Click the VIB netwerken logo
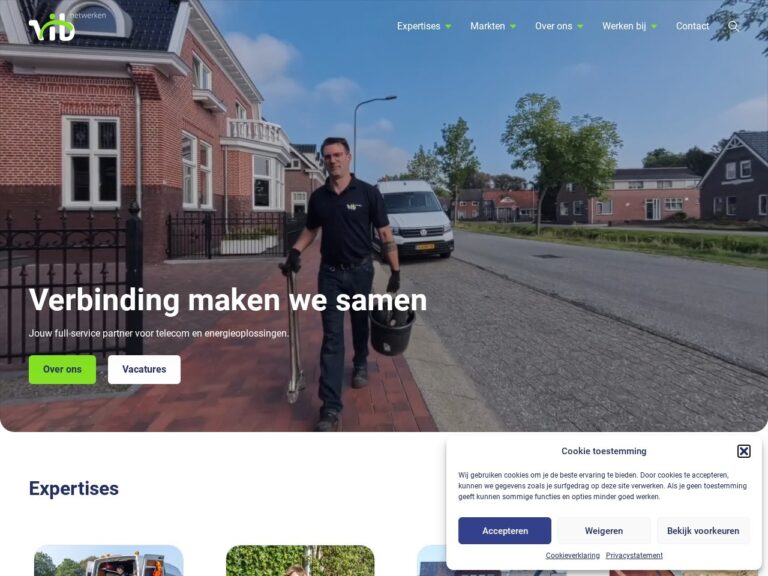Screen dimensions: 768x576 tap(67, 26)
